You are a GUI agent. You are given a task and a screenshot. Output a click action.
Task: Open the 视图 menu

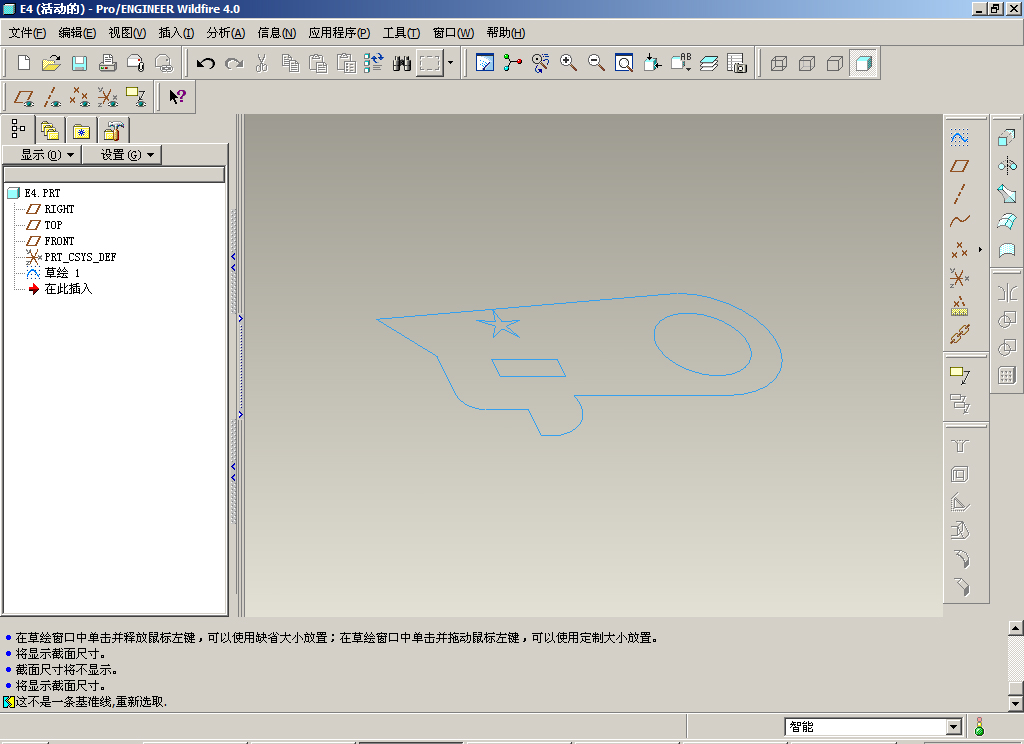127,33
